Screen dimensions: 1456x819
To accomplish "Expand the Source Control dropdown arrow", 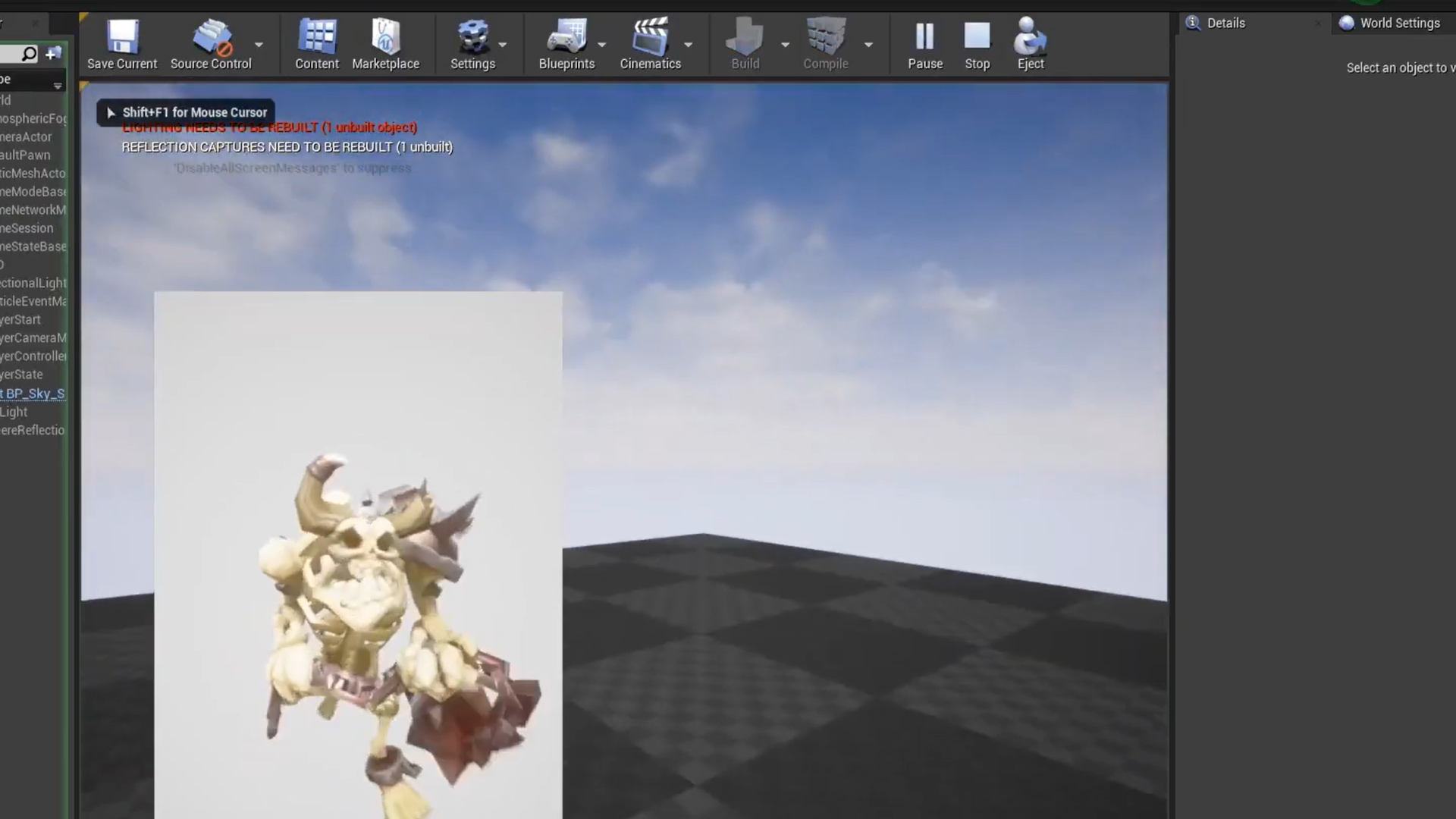I will point(259,45).
